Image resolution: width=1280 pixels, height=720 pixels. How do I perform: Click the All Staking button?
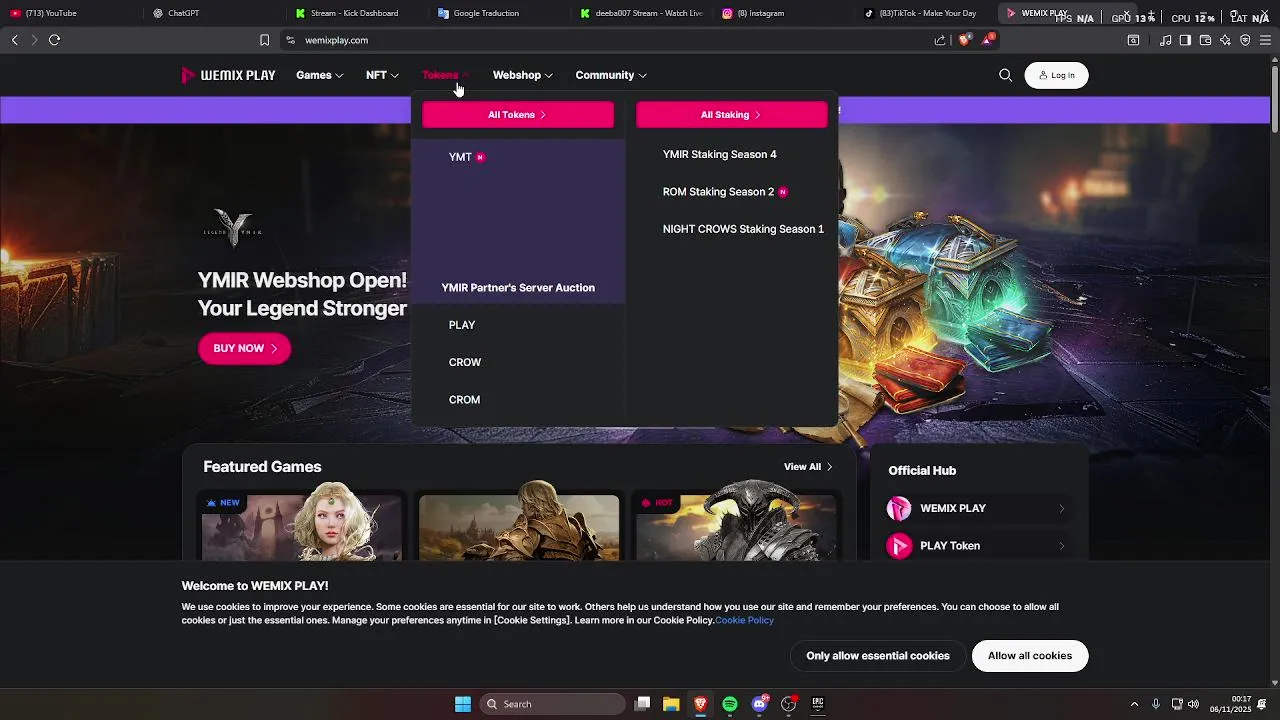click(x=732, y=115)
